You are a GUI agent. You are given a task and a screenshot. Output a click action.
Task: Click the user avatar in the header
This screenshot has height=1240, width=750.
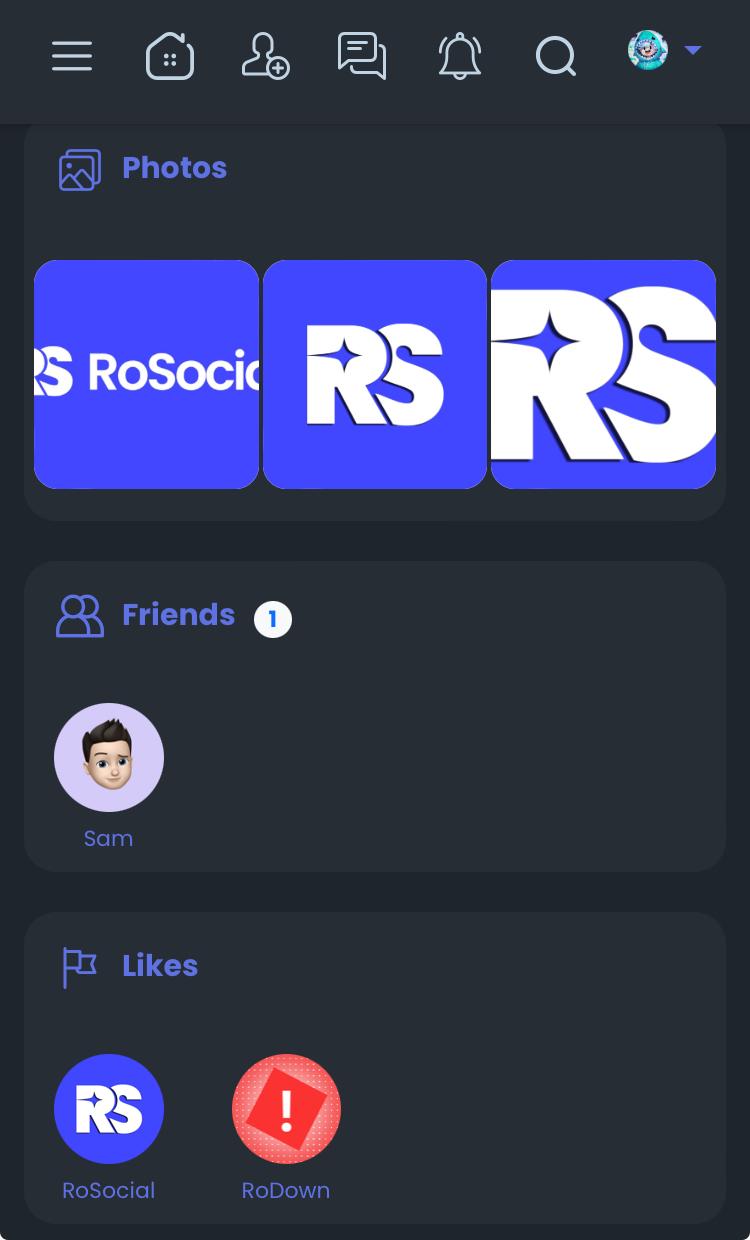[648, 50]
